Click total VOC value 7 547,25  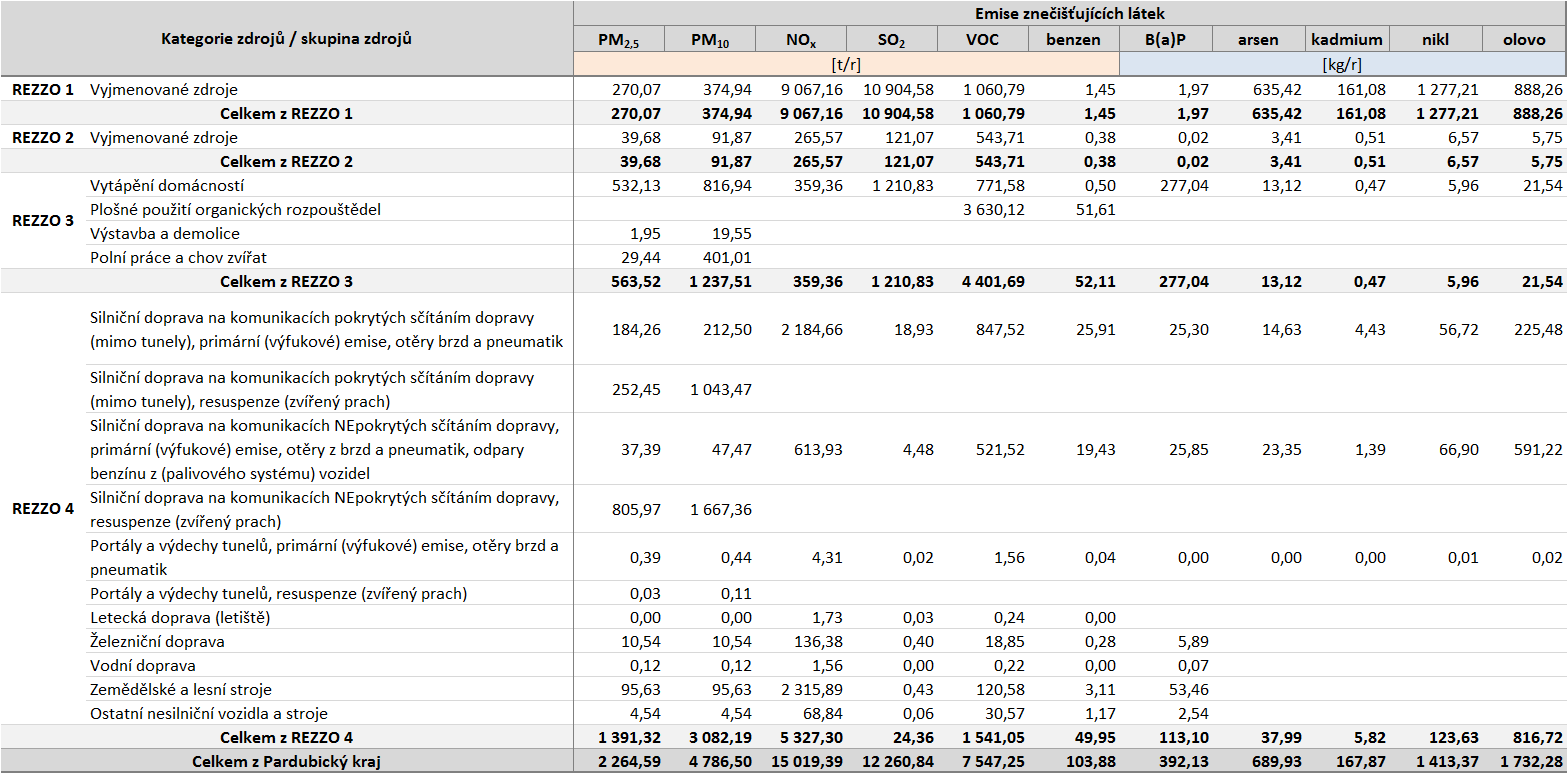point(993,761)
